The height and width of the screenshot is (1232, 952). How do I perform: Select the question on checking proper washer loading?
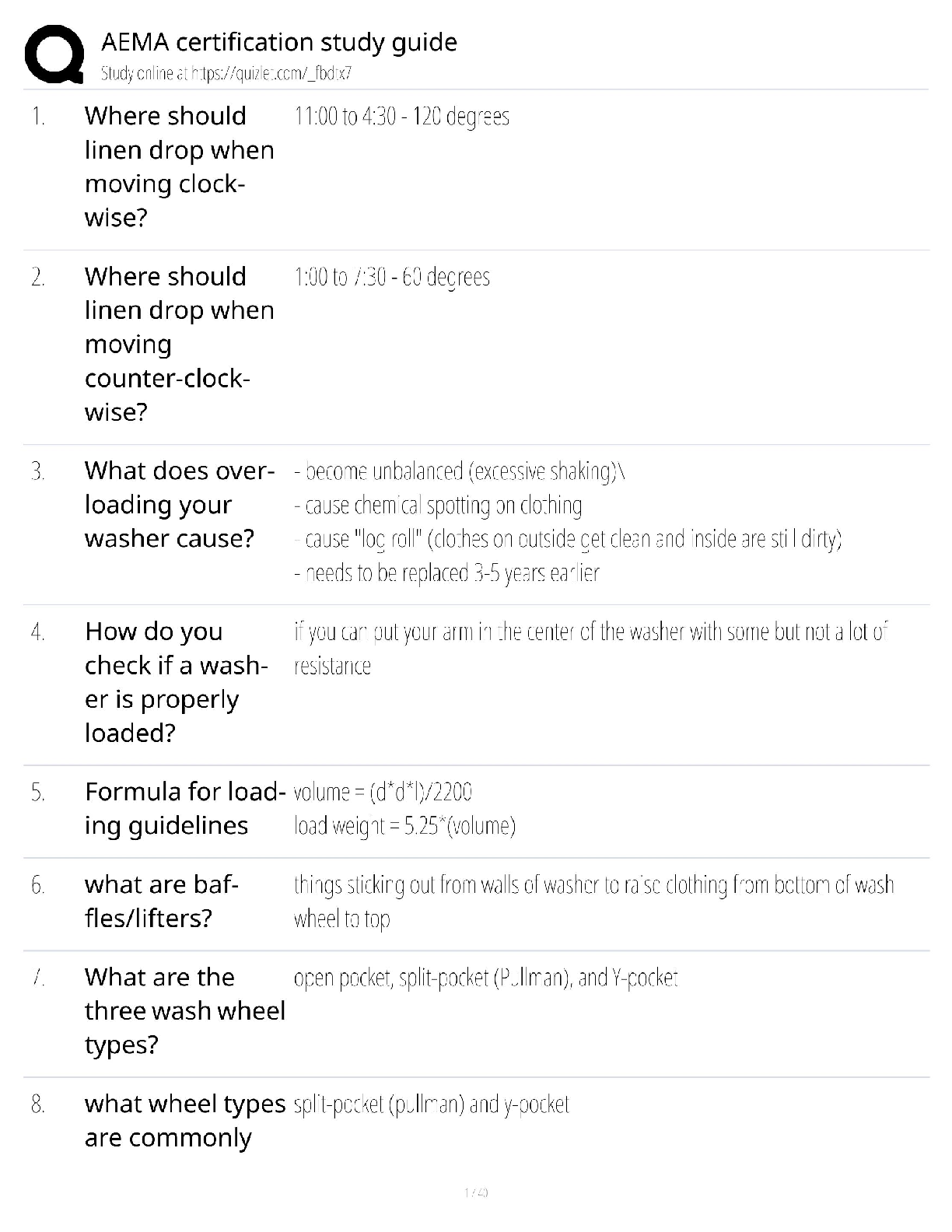point(176,682)
